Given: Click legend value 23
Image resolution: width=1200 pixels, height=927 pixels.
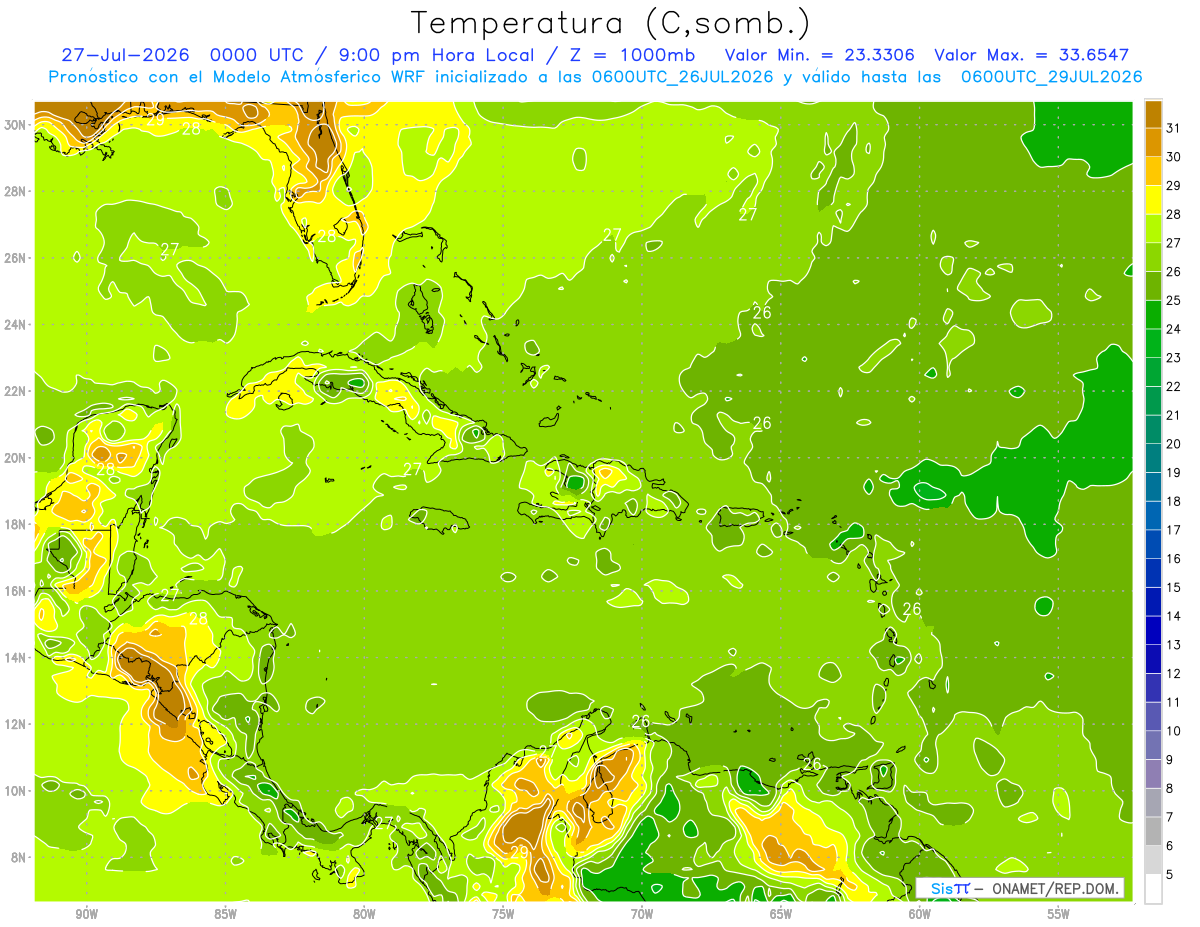Looking at the screenshot, I should coord(1173,358).
